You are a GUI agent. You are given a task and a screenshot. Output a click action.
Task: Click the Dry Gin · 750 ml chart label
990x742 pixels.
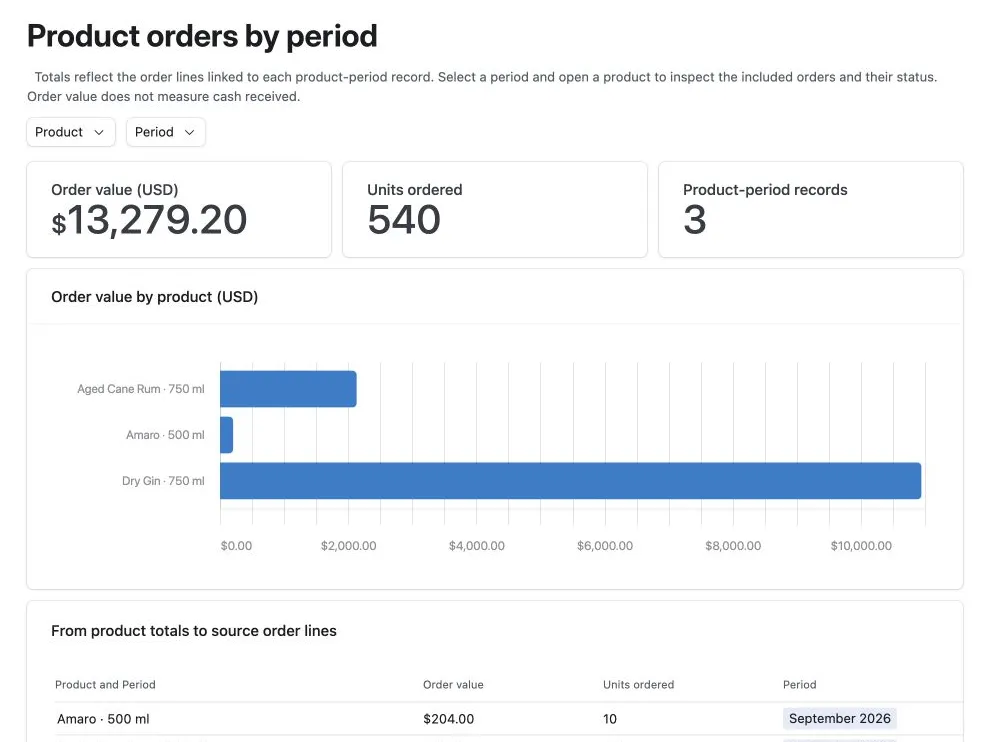[164, 481]
